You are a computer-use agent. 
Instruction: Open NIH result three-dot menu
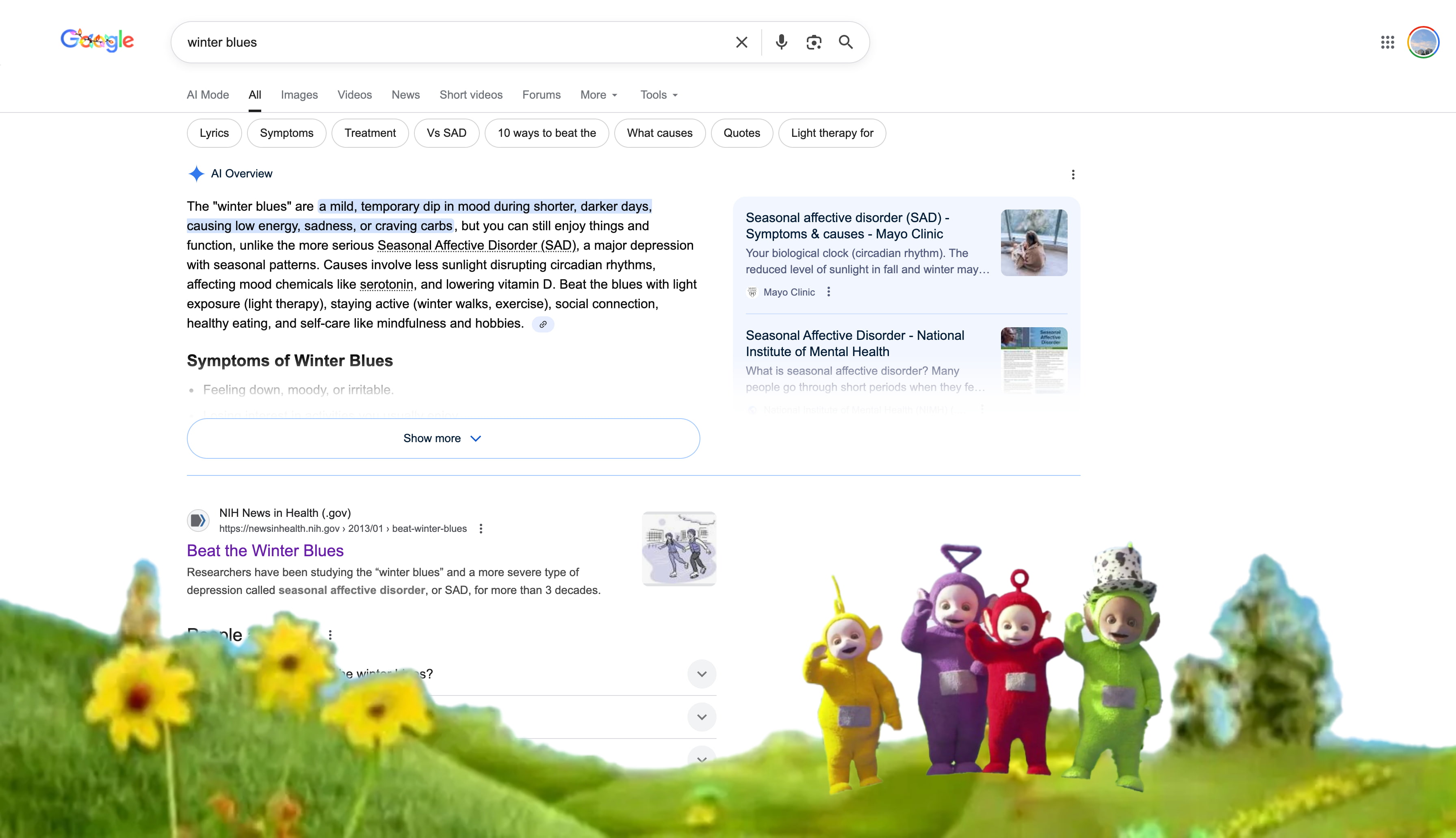tap(481, 528)
